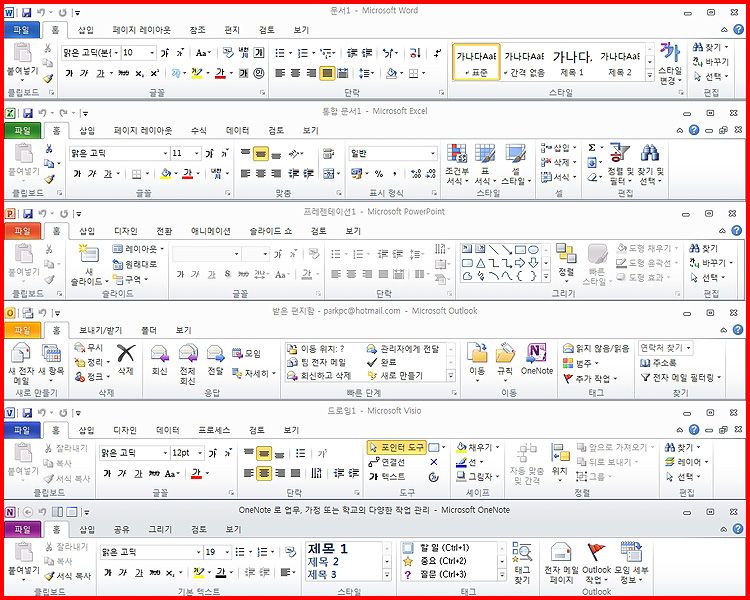
Task: Open Excel's font size dropdown showing 11
Action: (197, 153)
